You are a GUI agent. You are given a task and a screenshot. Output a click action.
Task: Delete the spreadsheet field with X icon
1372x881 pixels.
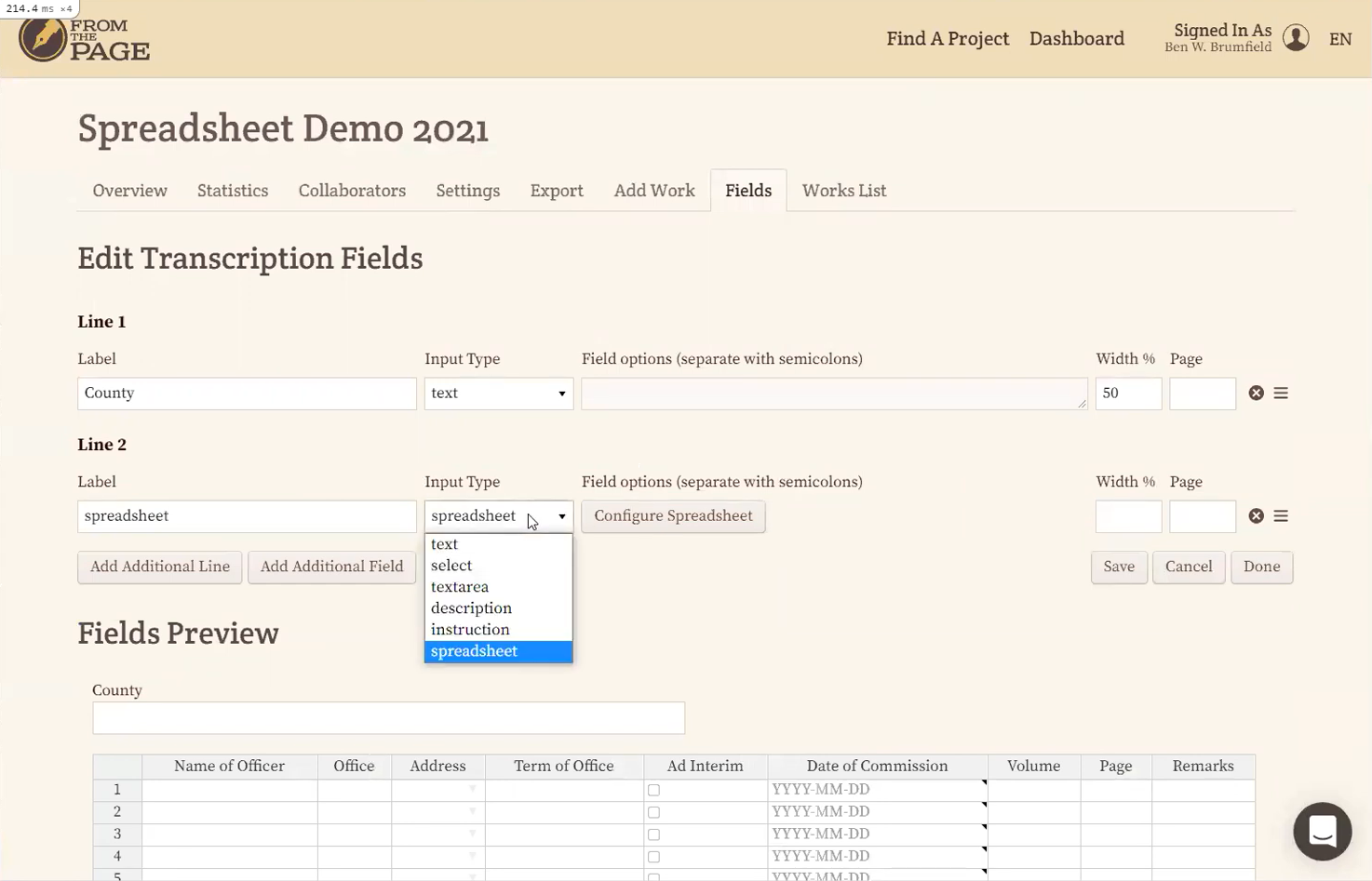(1256, 516)
